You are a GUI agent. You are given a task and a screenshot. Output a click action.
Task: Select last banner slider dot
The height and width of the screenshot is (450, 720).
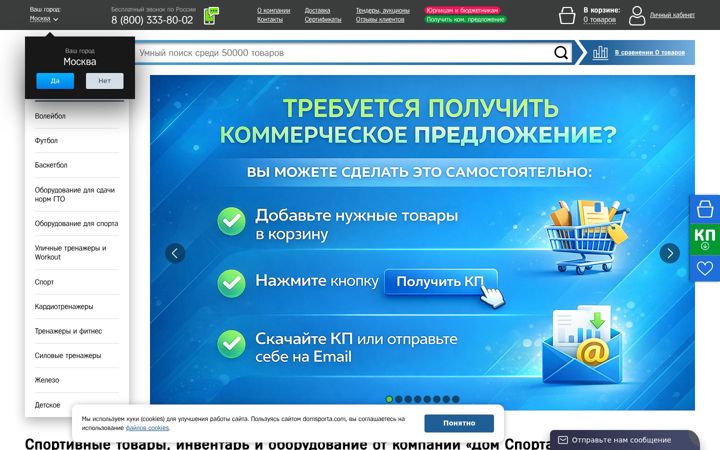click(456, 399)
